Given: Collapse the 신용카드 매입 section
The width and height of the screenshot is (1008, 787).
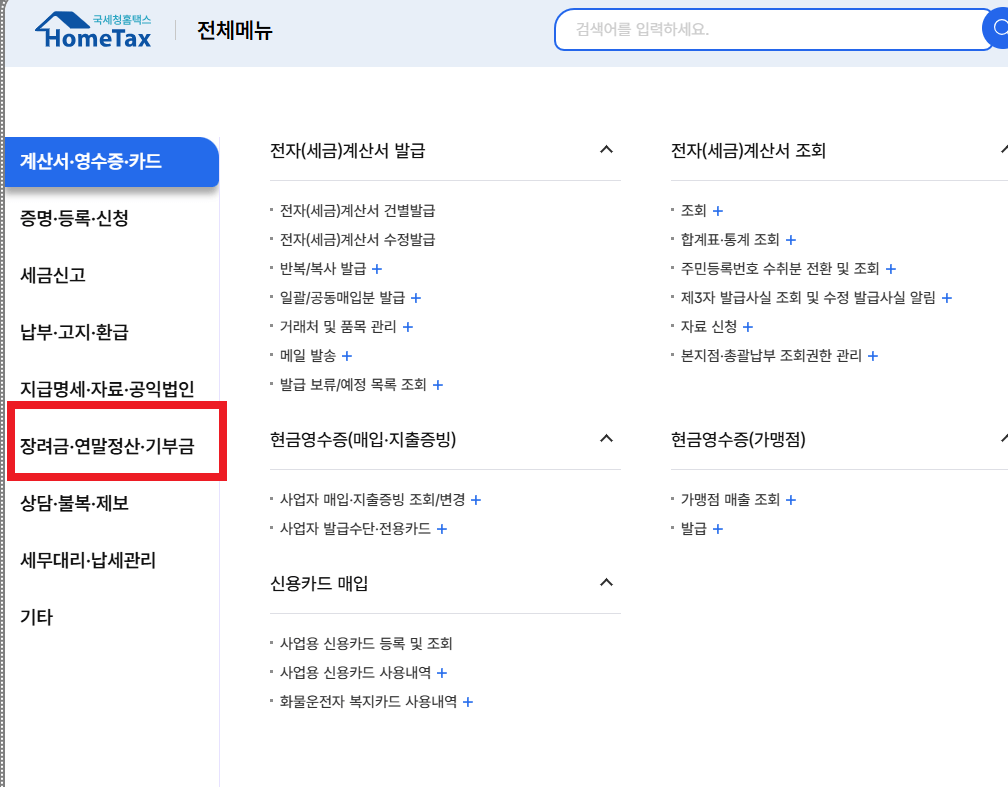Looking at the screenshot, I should 605,583.
